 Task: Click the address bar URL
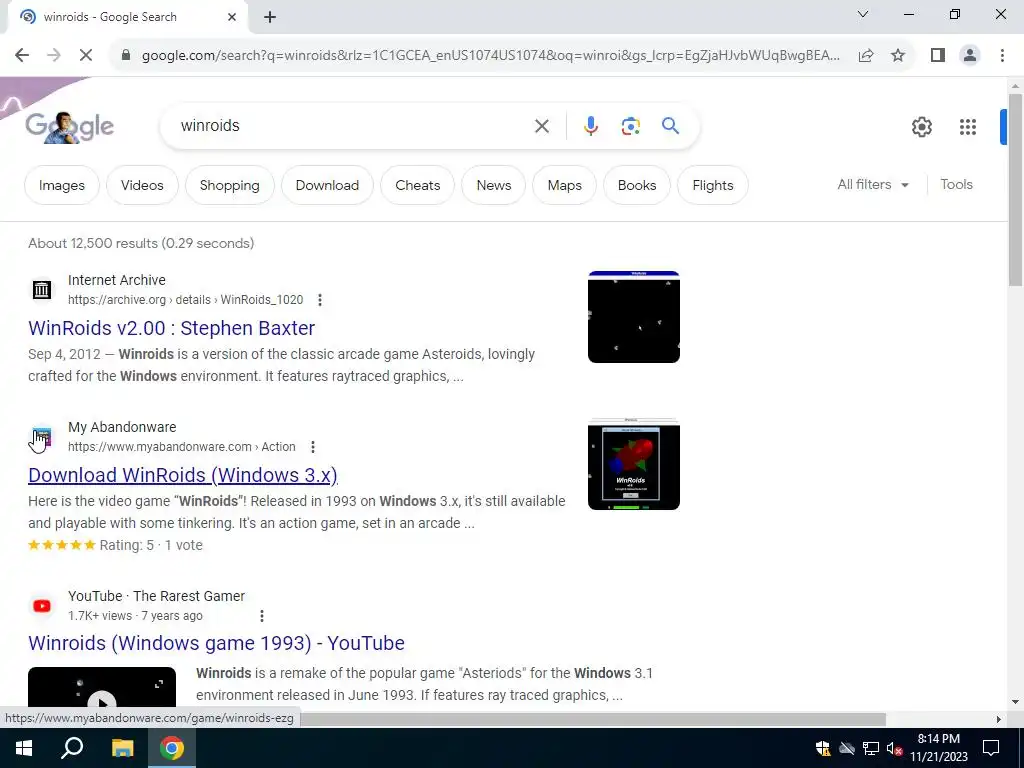click(490, 56)
